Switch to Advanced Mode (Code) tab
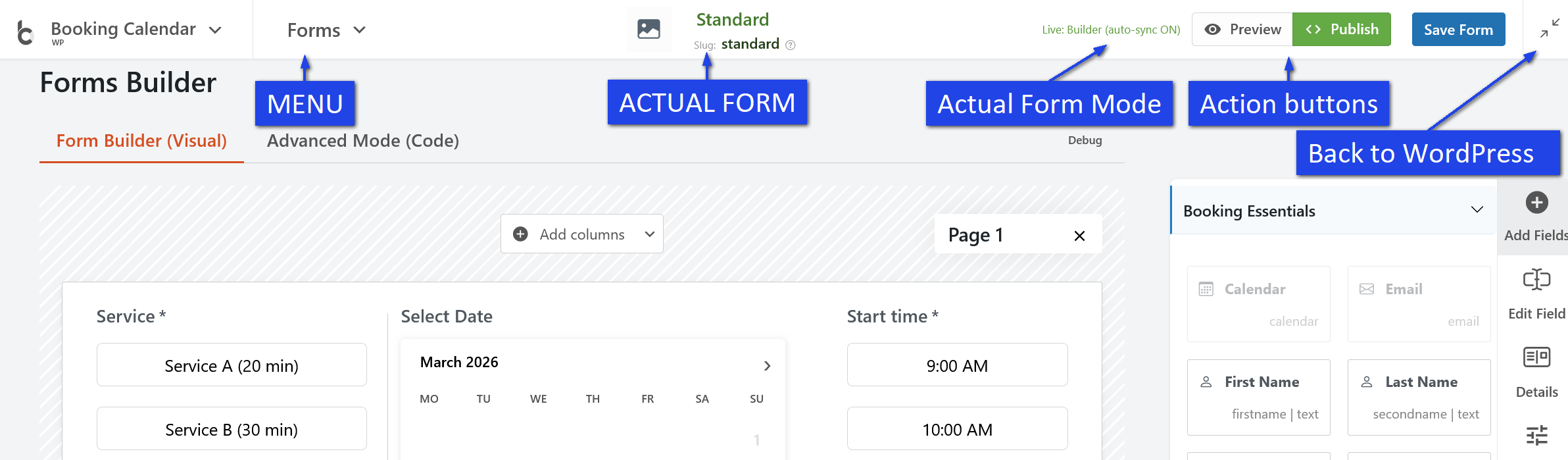Image resolution: width=1568 pixels, height=460 pixels. [363, 141]
